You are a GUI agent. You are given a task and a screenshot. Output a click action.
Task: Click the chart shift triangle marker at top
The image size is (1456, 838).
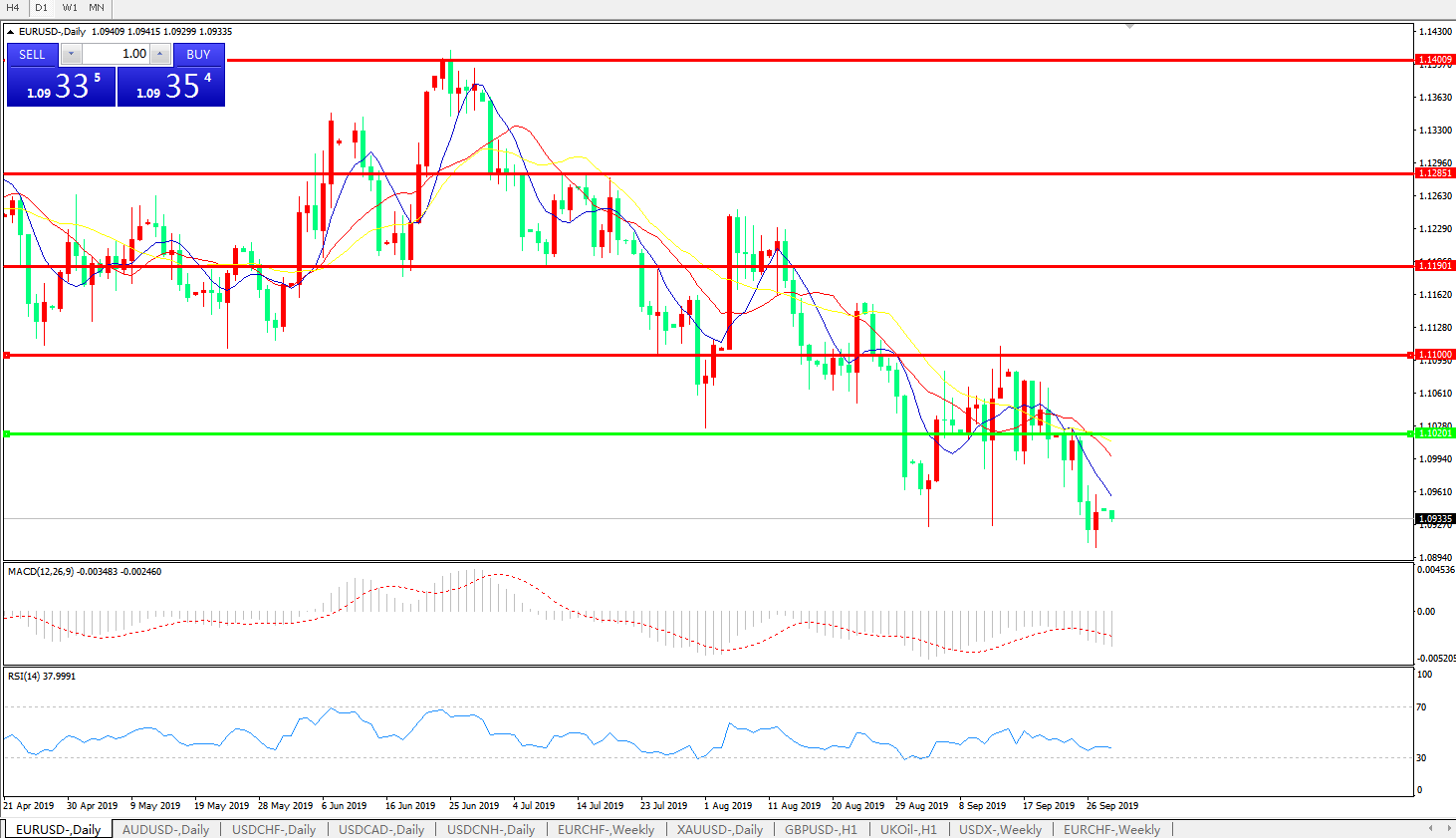pos(1129,26)
